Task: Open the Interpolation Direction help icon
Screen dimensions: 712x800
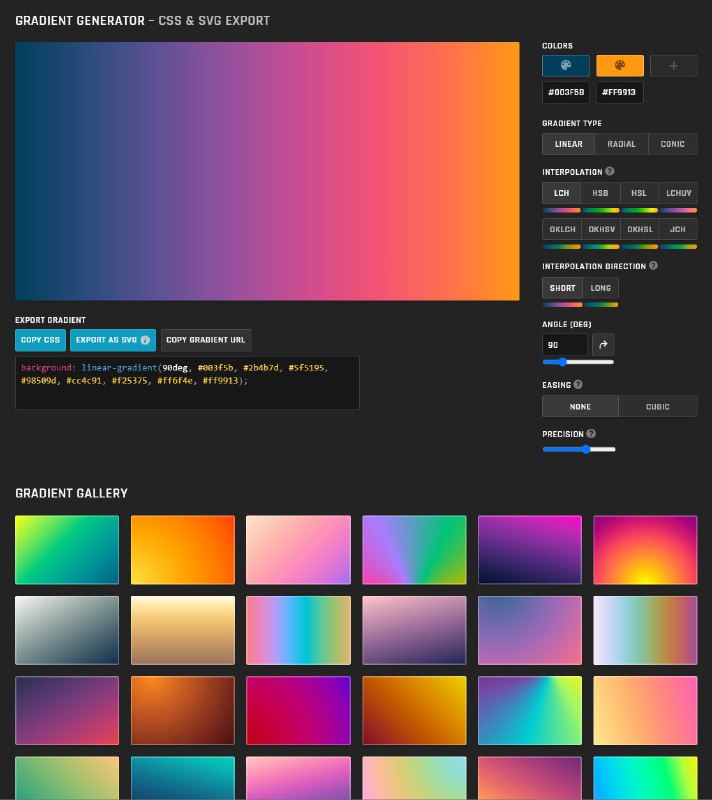Action: click(x=653, y=266)
